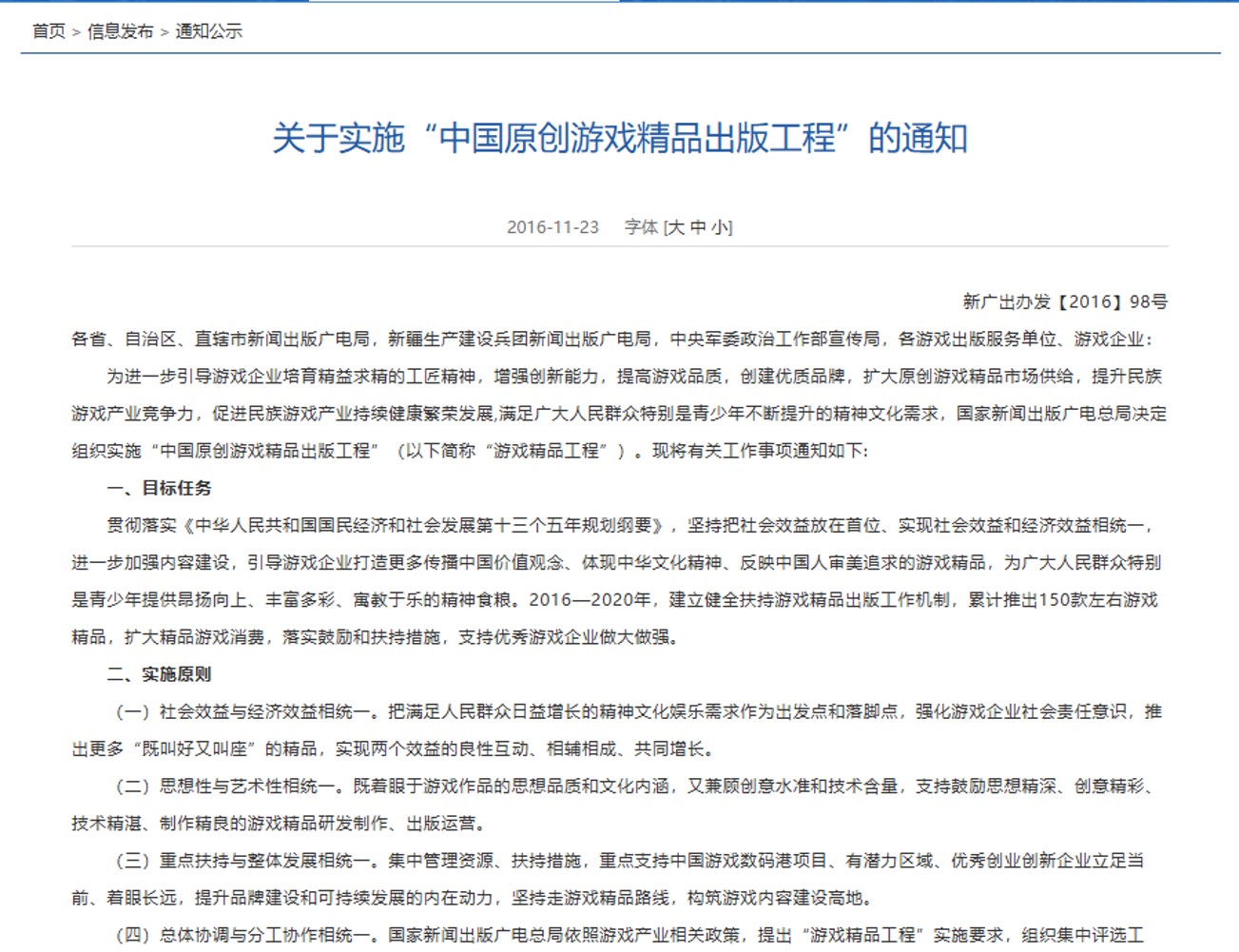Go to 信息发布 breadcrumb

(x=120, y=31)
